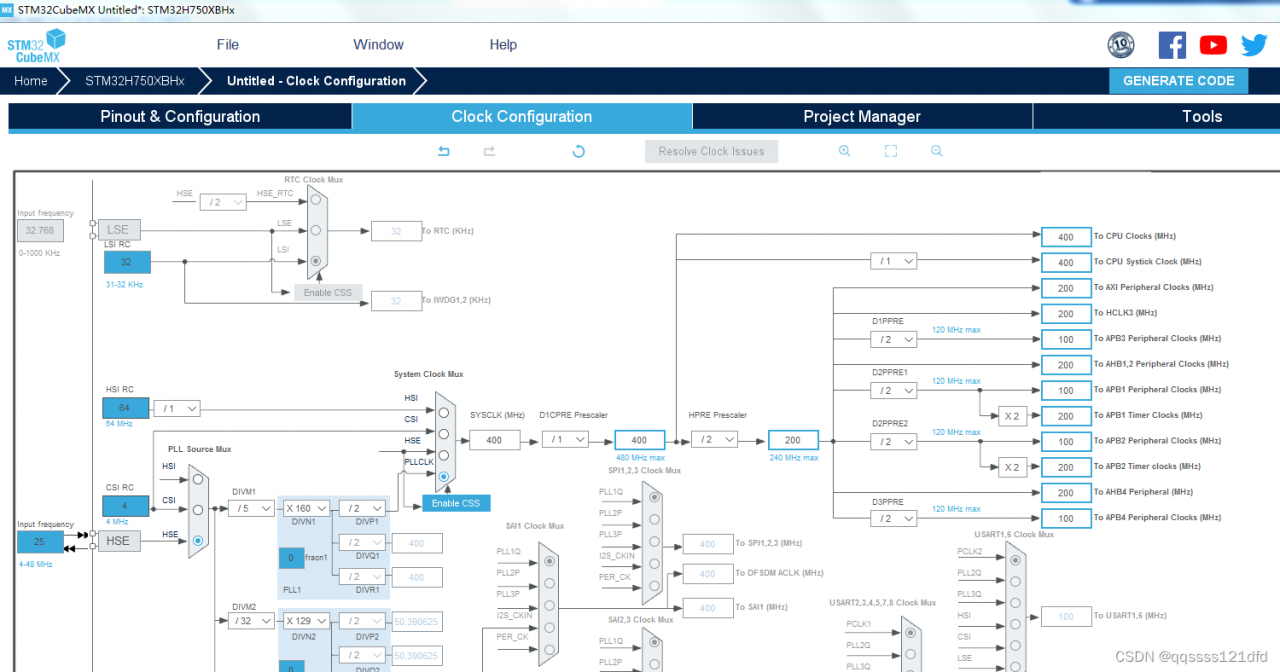Open the D3PPRE /2 dropdown

pos(893,518)
